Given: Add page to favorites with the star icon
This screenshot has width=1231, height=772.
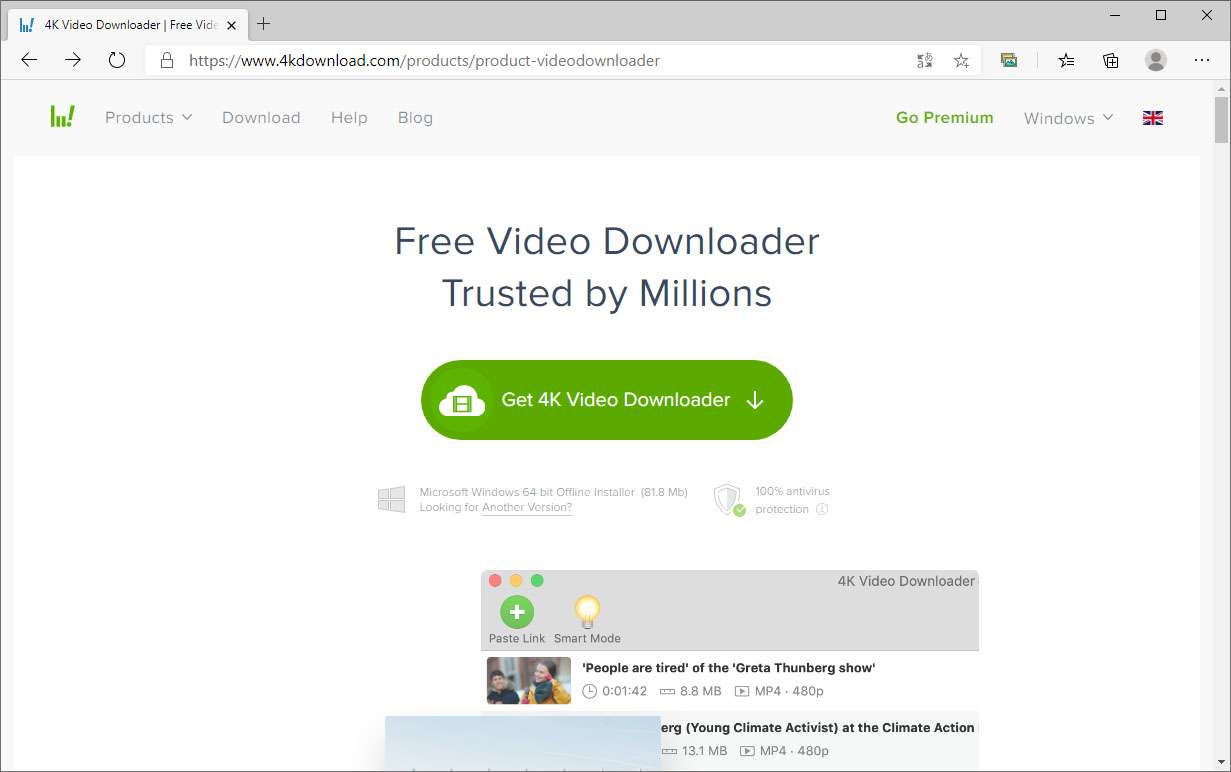Looking at the screenshot, I should tap(961, 61).
